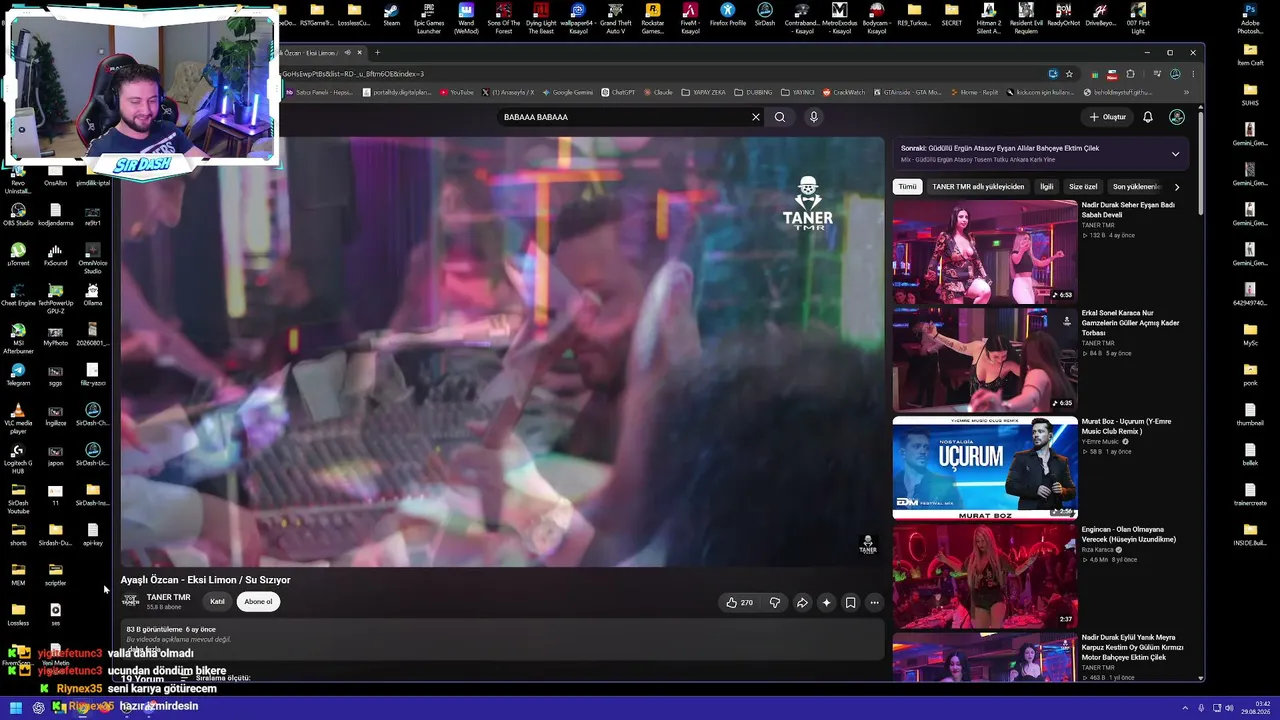
Task: Select the Firefox Profile desktop icon
Action: pyautogui.click(x=728, y=15)
